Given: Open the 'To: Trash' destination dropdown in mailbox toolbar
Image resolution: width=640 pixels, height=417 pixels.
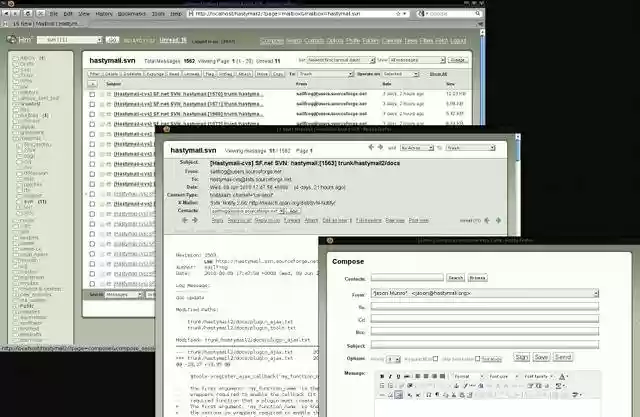Looking at the screenshot, I should point(326,74).
